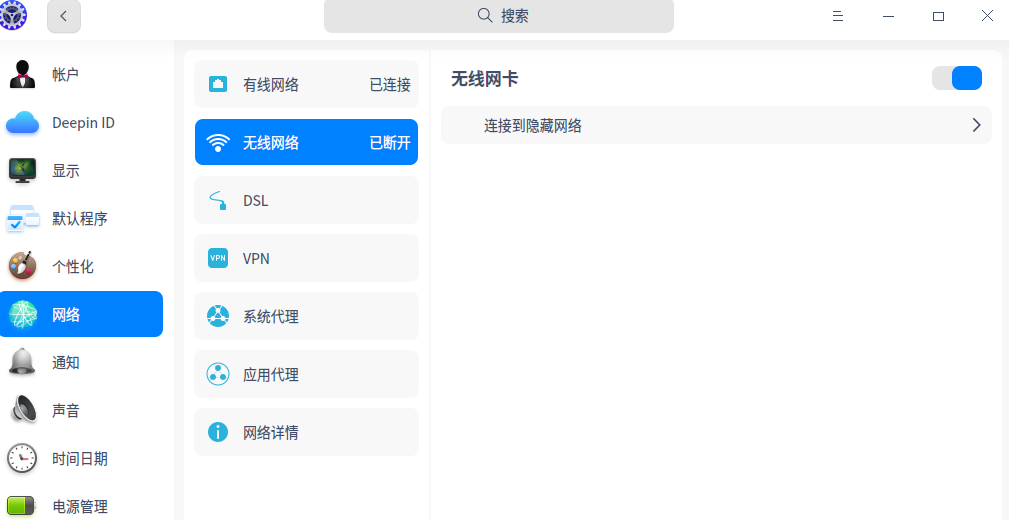The height and width of the screenshot is (520, 1009).
Task: Click the 网络详情 info icon
Action: point(218,432)
